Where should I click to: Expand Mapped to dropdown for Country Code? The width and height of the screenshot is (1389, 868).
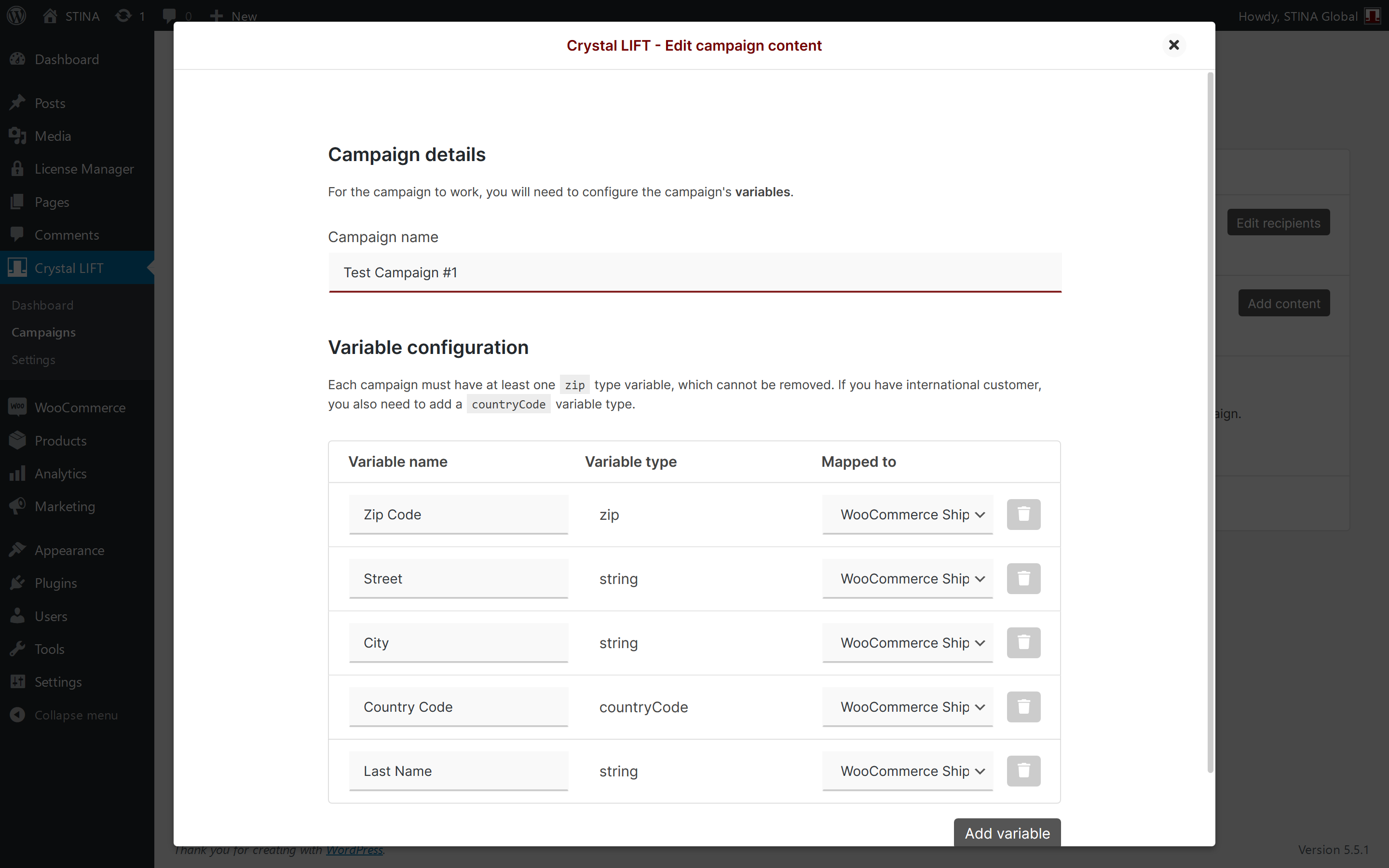tap(908, 706)
